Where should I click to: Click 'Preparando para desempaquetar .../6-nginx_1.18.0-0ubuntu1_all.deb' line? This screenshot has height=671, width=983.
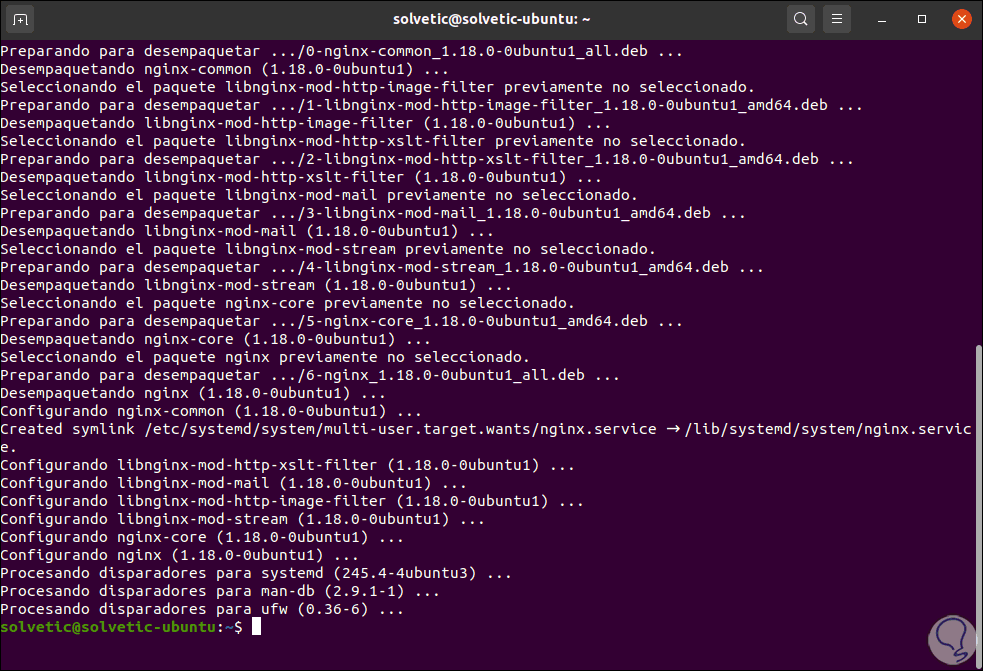310,375
